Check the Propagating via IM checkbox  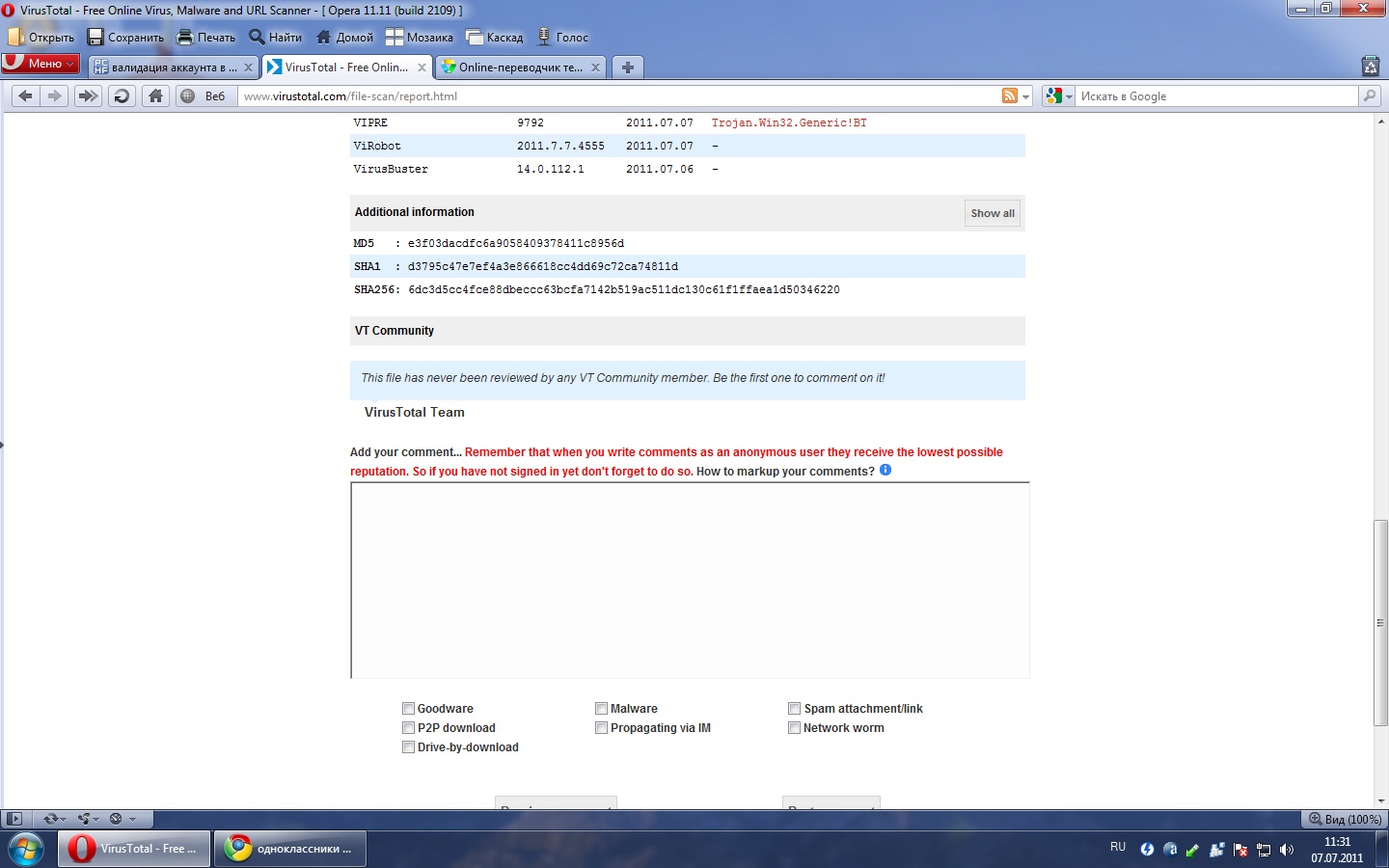click(x=601, y=728)
